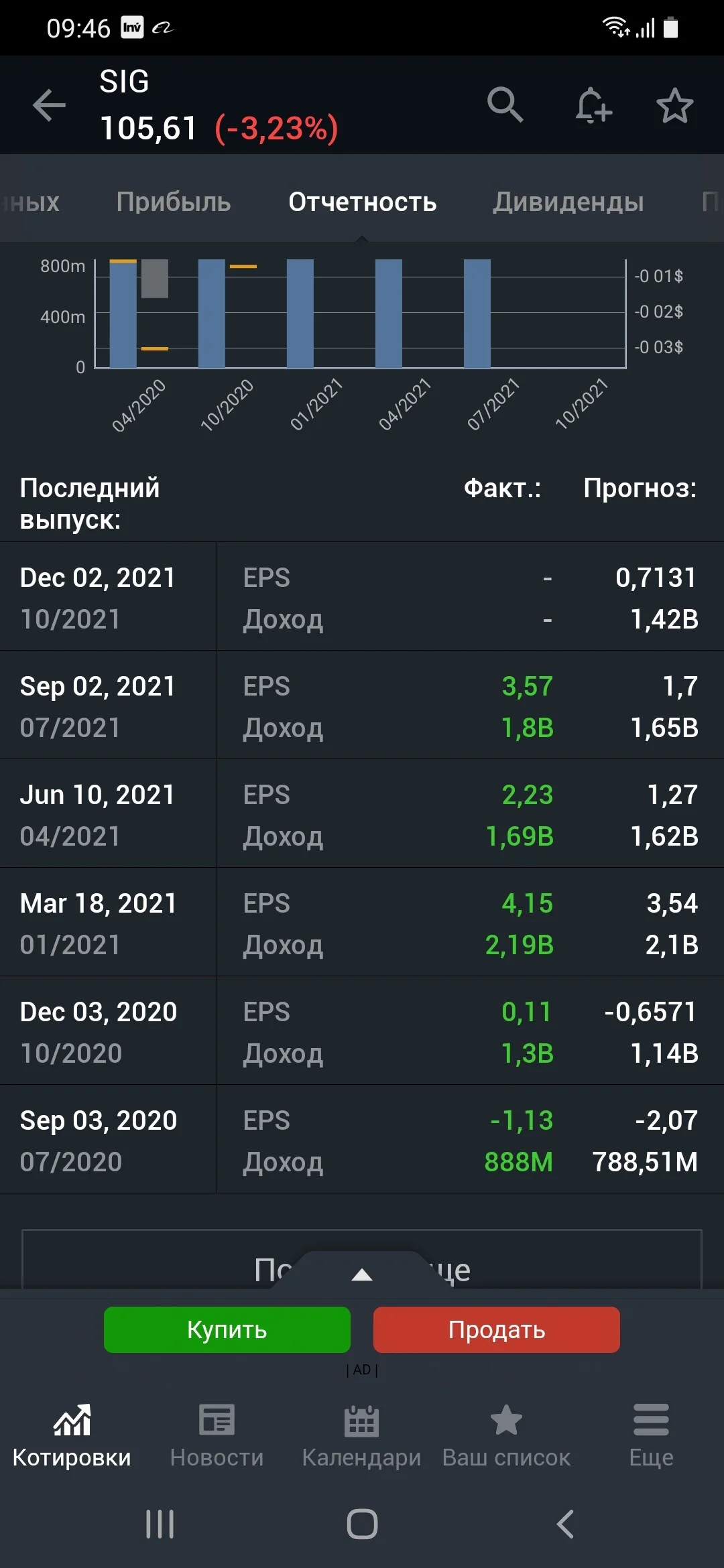The height and width of the screenshot is (1568, 724).
Task: Select the Dec 02, 2021 earnings row
Action: pos(362,596)
